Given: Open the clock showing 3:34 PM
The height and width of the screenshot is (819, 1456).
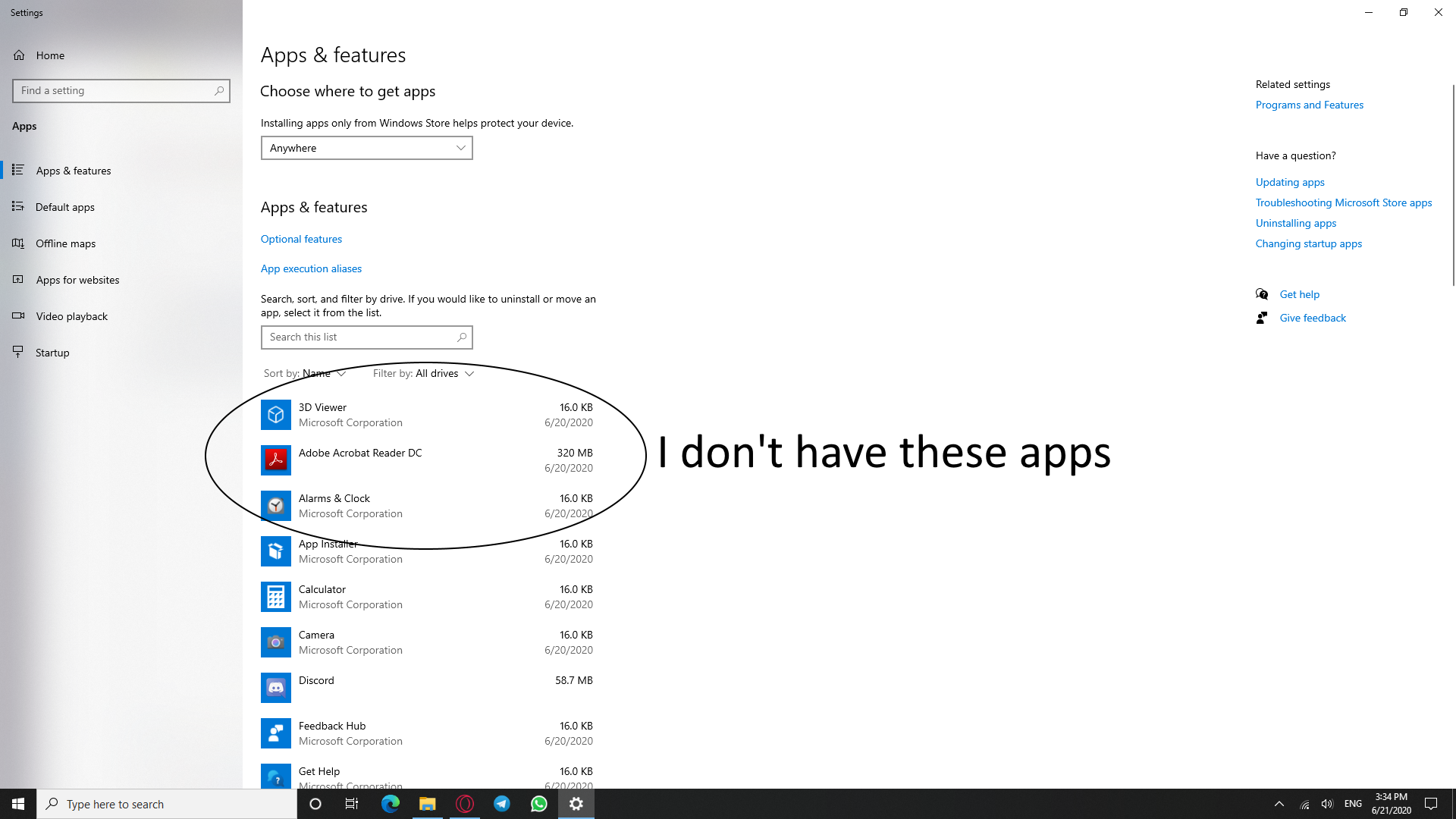Looking at the screenshot, I should [x=1391, y=804].
